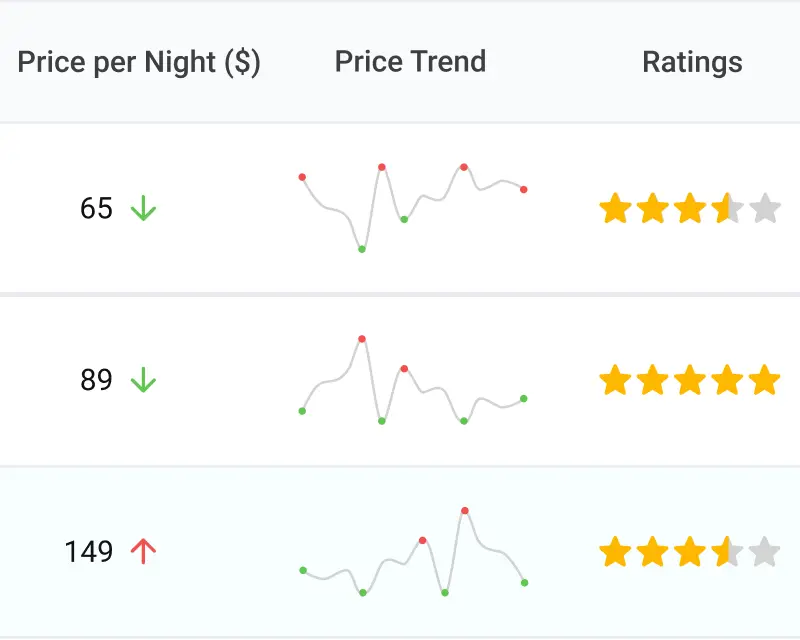The image size is (800, 640).
Task: Open the price trend sparkline in the 65 row
Action: [x=412, y=207]
